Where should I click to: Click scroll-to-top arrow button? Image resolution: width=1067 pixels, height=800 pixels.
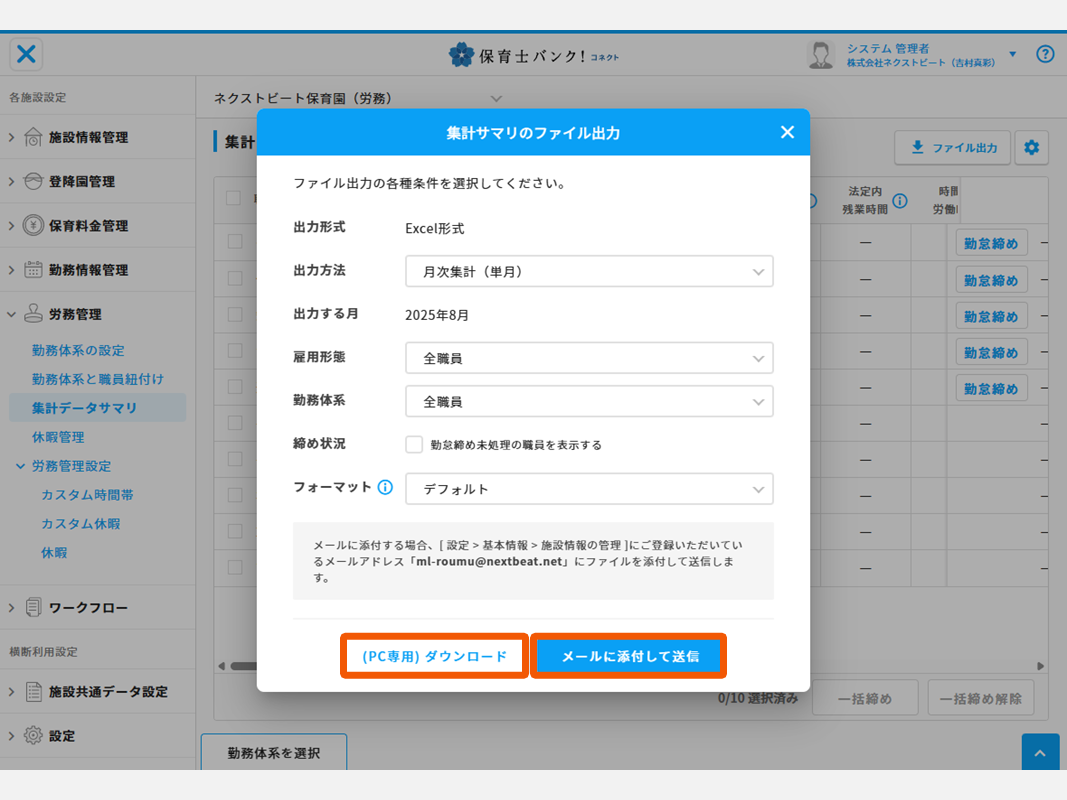(1040, 753)
